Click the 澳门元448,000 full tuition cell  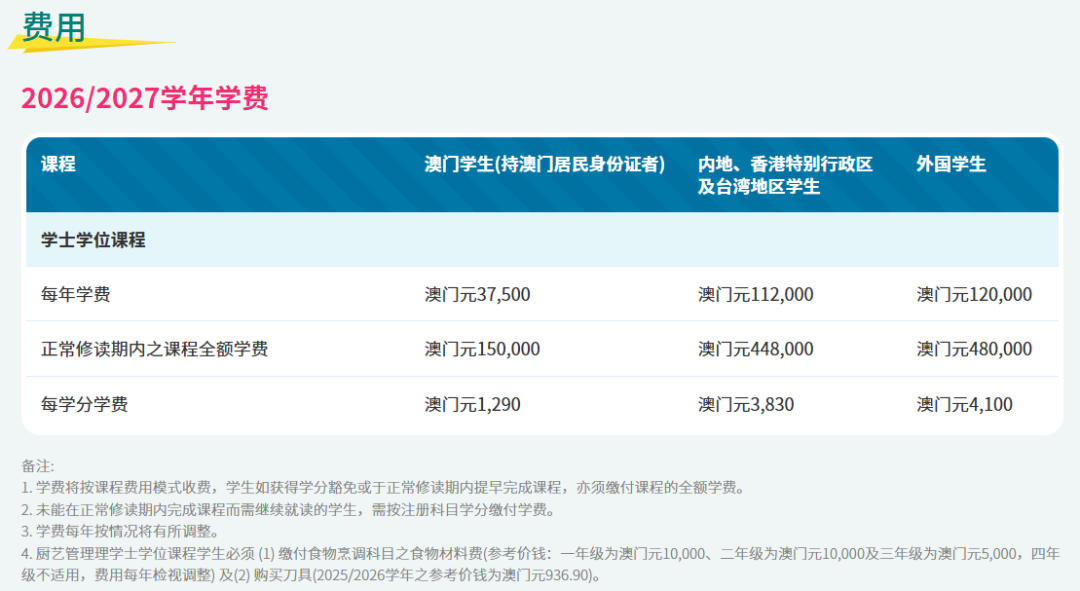click(x=755, y=349)
